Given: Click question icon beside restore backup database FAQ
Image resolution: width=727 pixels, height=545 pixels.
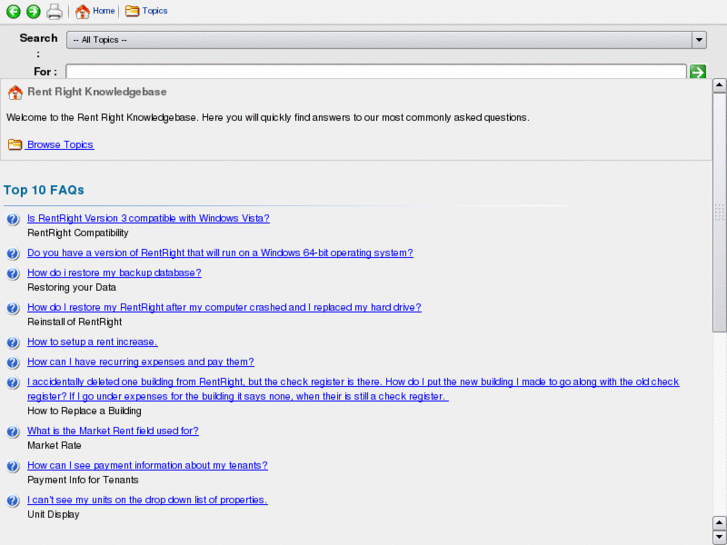Looking at the screenshot, I should tap(13, 273).
